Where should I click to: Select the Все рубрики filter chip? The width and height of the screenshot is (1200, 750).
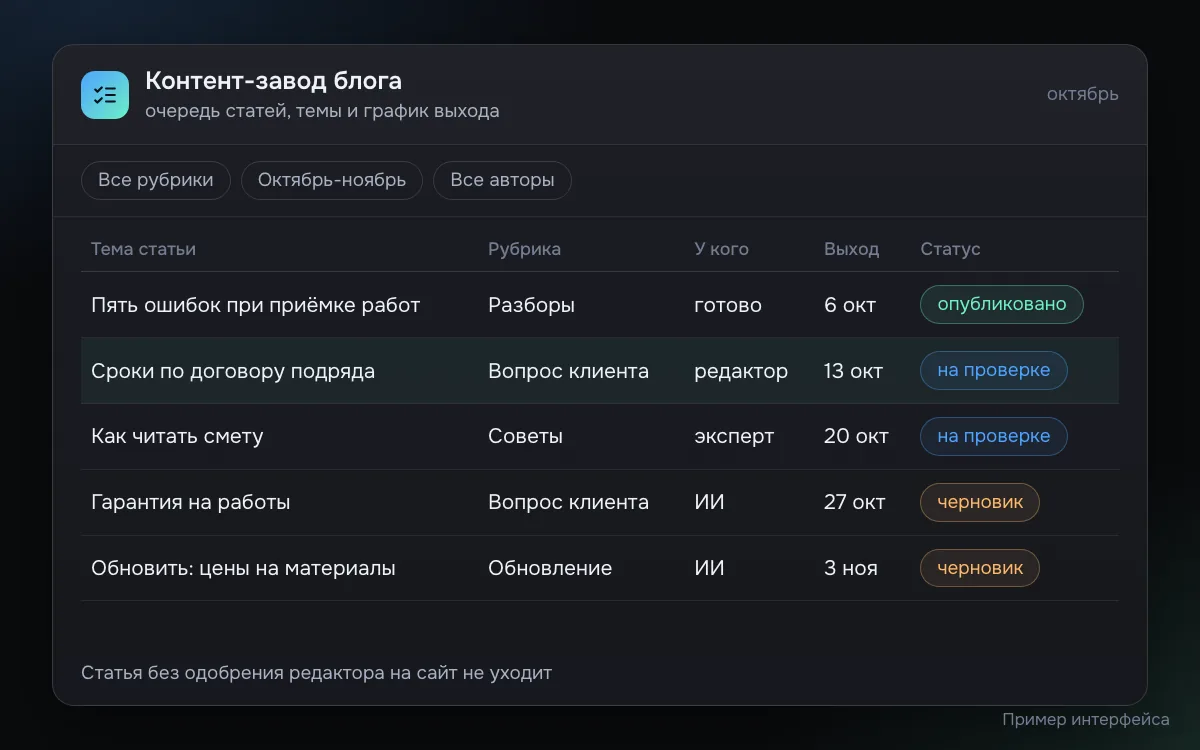tap(156, 181)
